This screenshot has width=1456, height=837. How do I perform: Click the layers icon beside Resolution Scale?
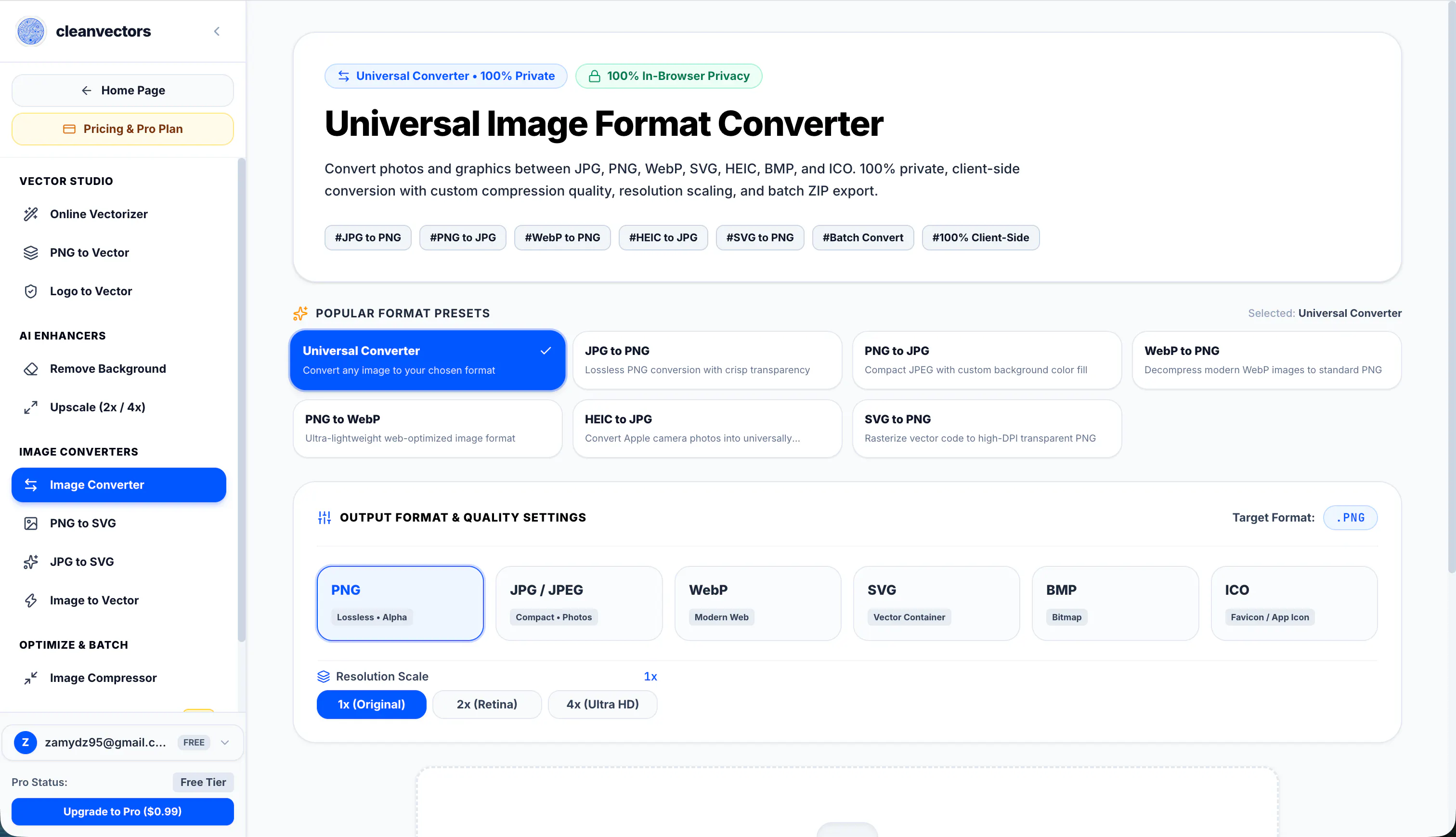[x=324, y=676]
